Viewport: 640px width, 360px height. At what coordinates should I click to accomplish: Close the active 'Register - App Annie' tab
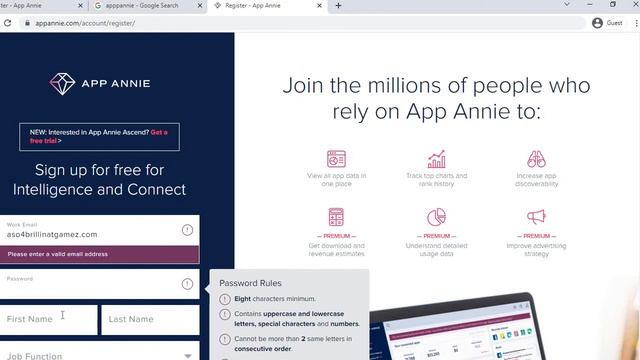(x=319, y=6)
